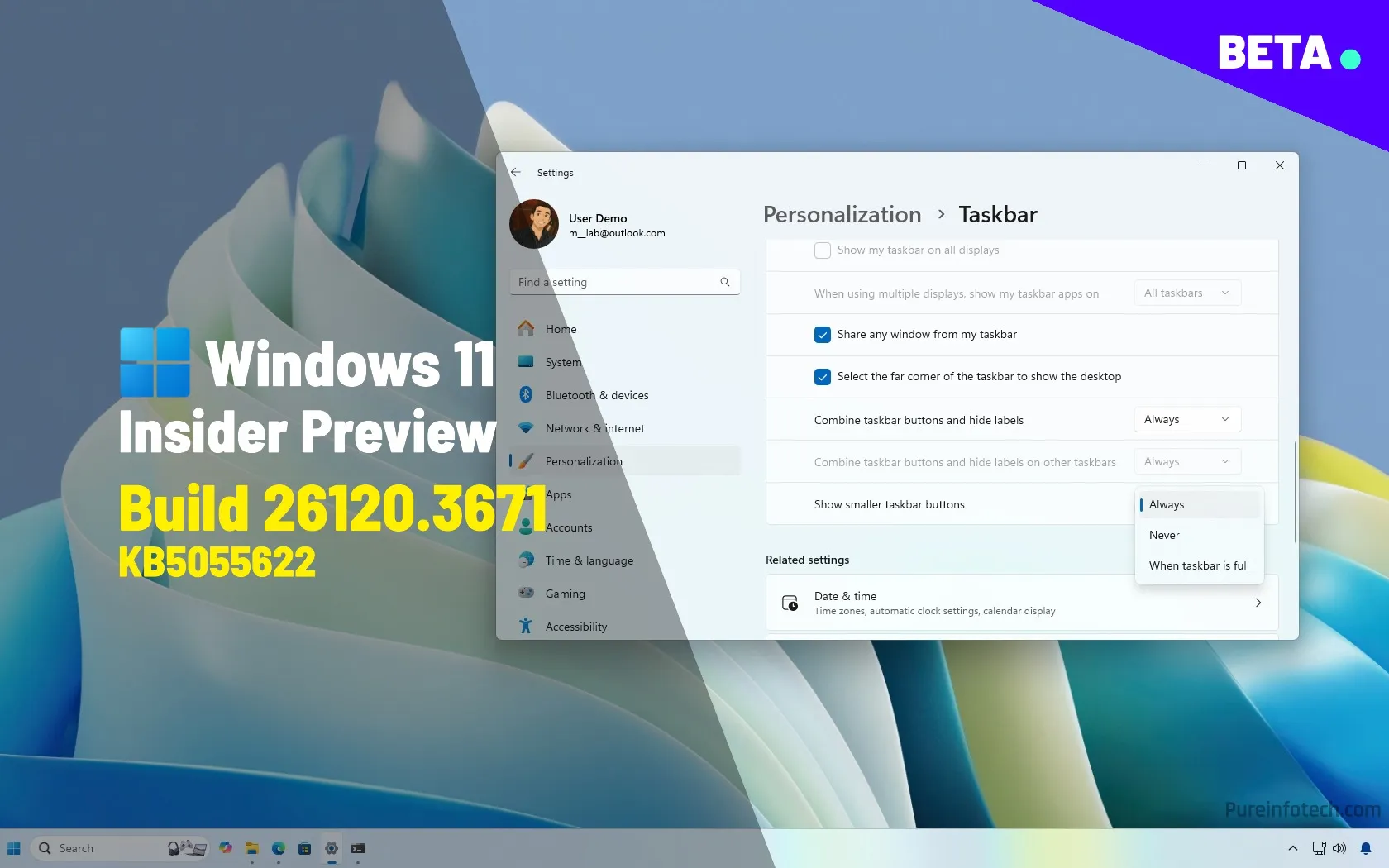Click the Bluetooth icon in sidebar

[x=526, y=394]
